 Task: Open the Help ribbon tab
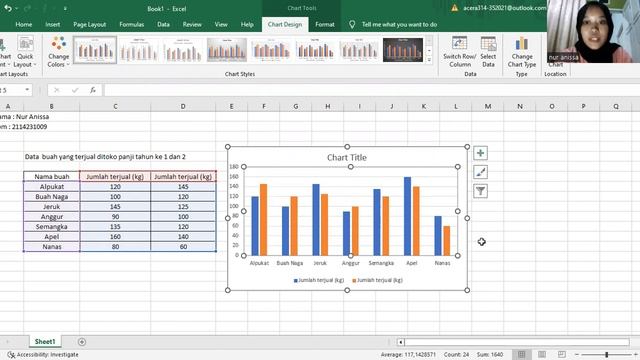pos(247,24)
